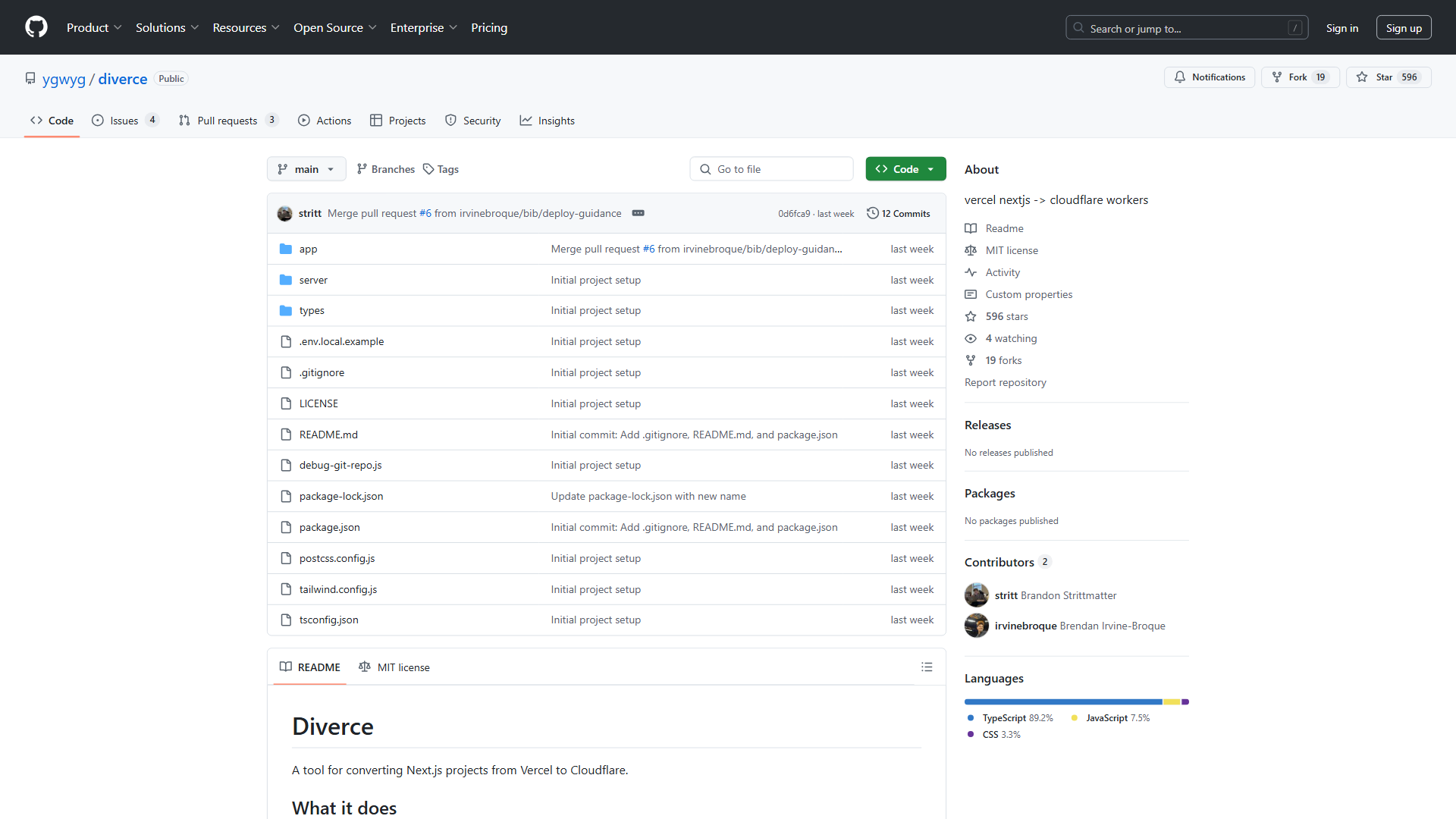
Task: Click the TypeScript language bar segment
Action: point(1063,701)
